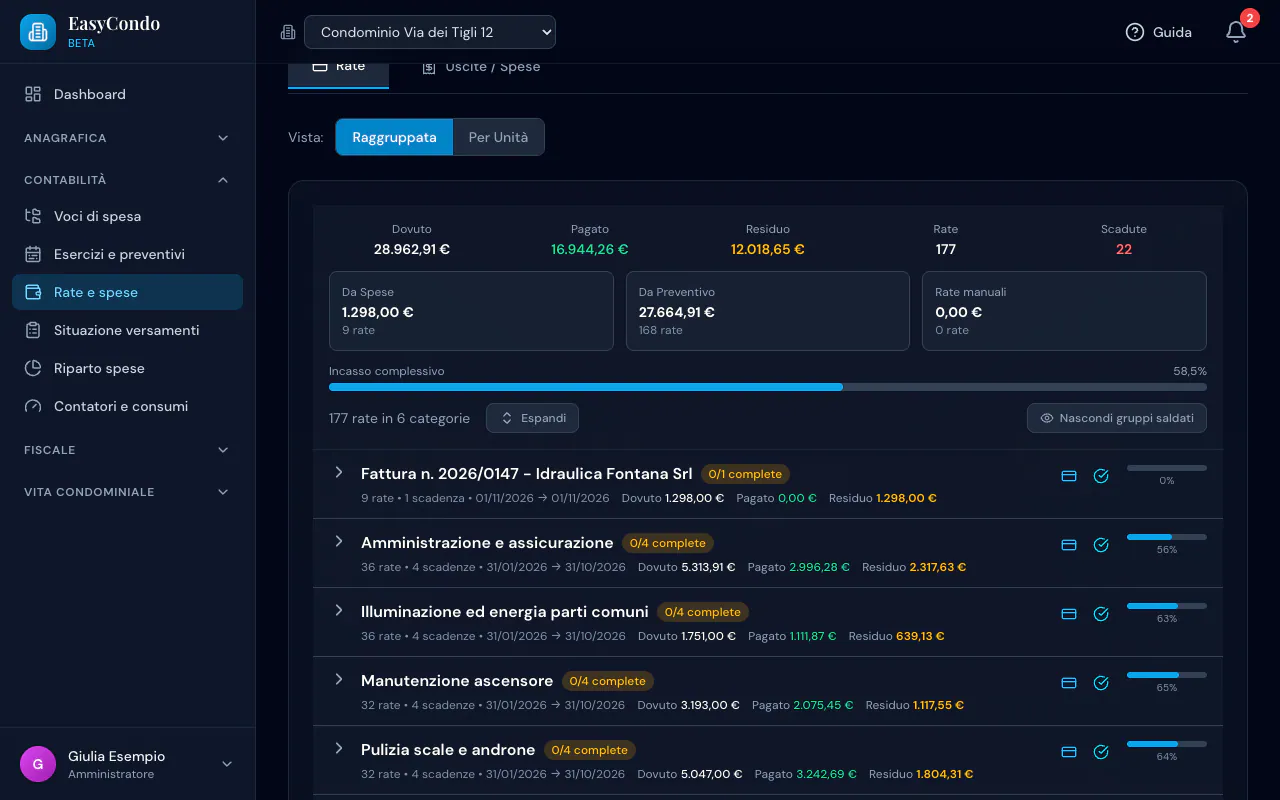Screen dimensions: 1280x800
Task: Expand the Manutenzione ascensore row
Action: click(x=339, y=679)
